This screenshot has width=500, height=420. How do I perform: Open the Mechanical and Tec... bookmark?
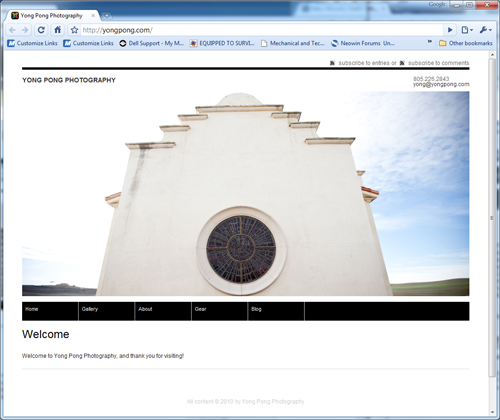(293, 43)
